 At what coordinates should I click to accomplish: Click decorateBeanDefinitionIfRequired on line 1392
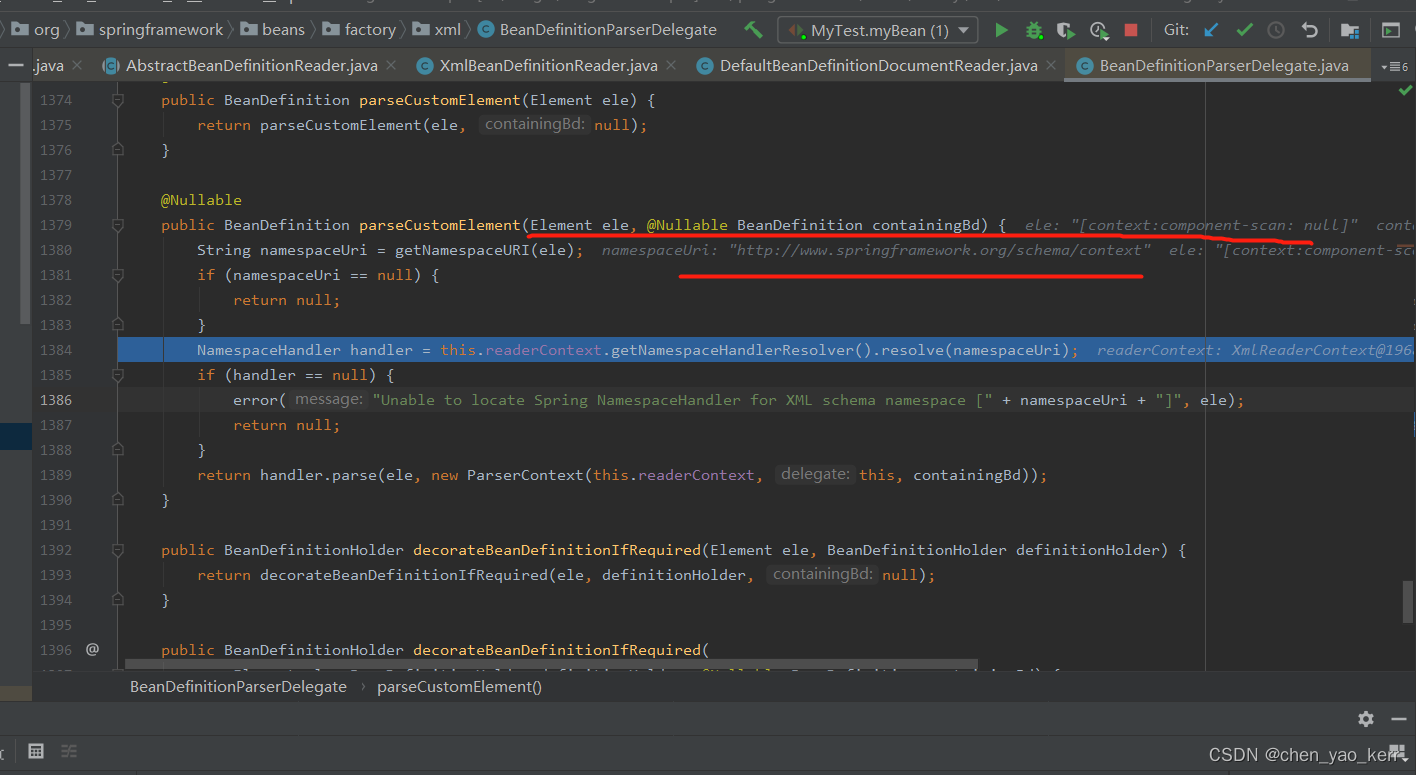click(x=557, y=550)
